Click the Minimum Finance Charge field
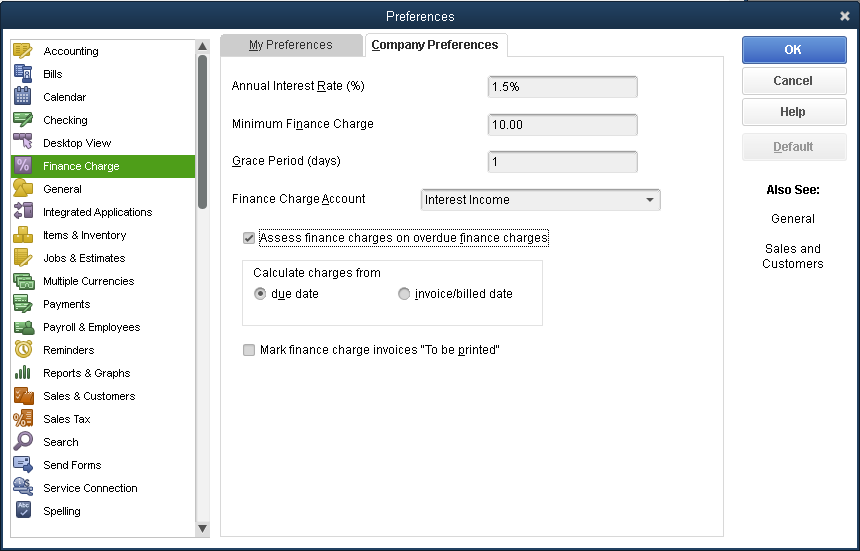The height and width of the screenshot is (551, 860). click(x=563, y=124)
